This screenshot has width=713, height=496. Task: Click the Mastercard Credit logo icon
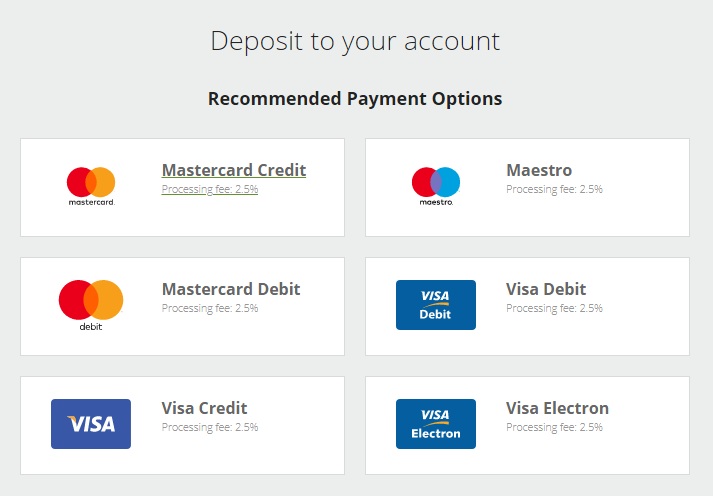[x=91, y=186]
